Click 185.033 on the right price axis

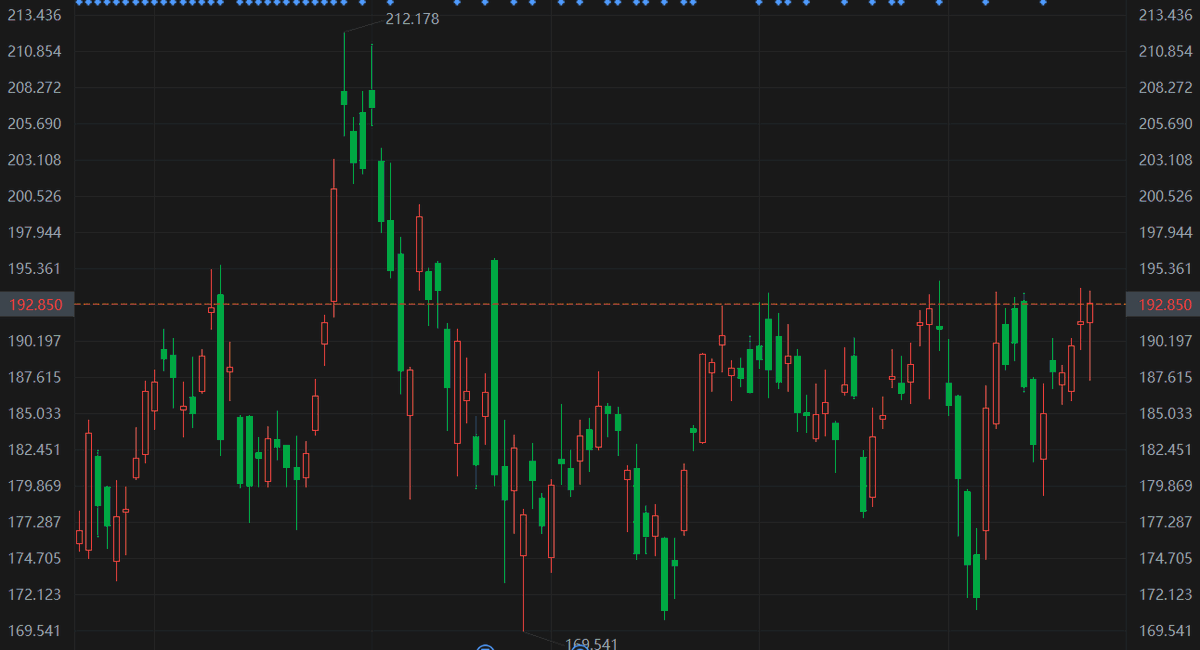1166,413
